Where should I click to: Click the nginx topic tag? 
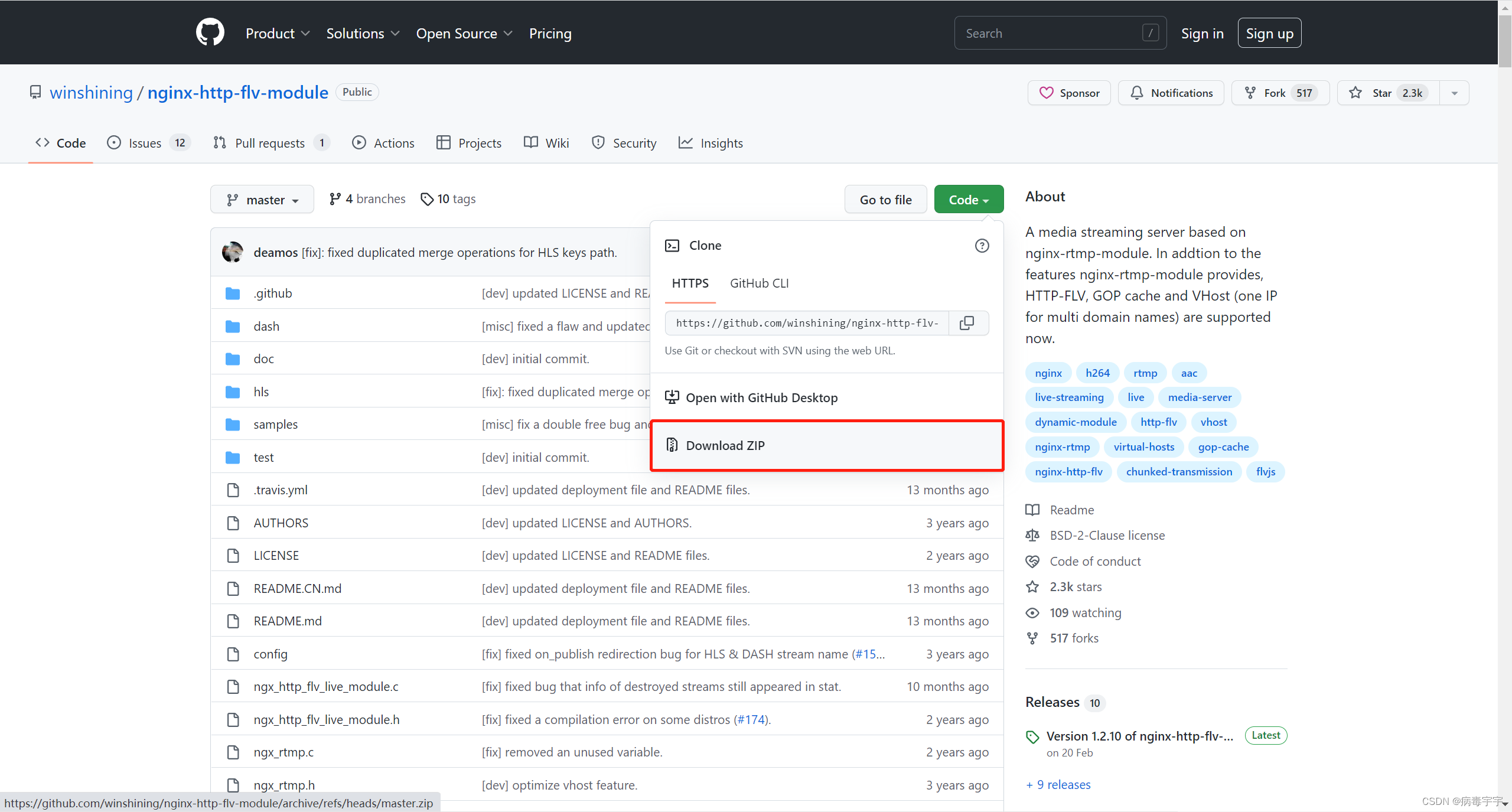1048,373
